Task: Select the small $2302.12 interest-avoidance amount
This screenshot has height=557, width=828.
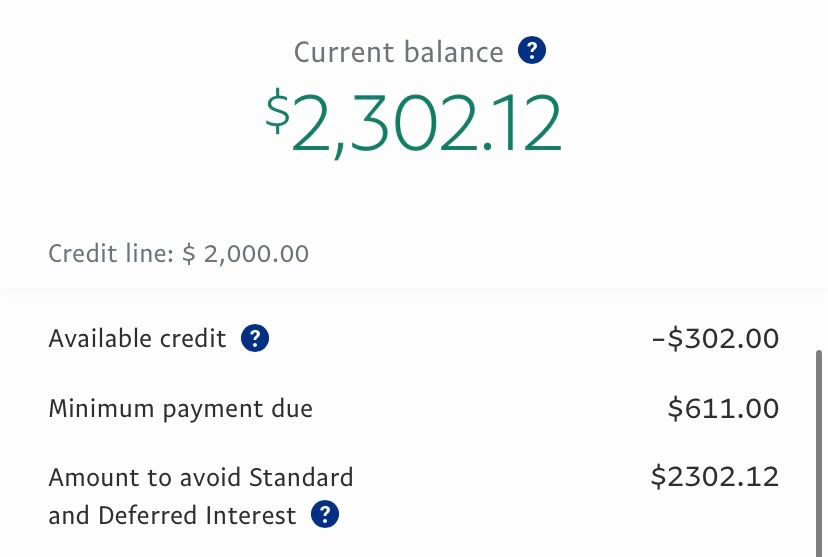Action: (x=714, y=477)
